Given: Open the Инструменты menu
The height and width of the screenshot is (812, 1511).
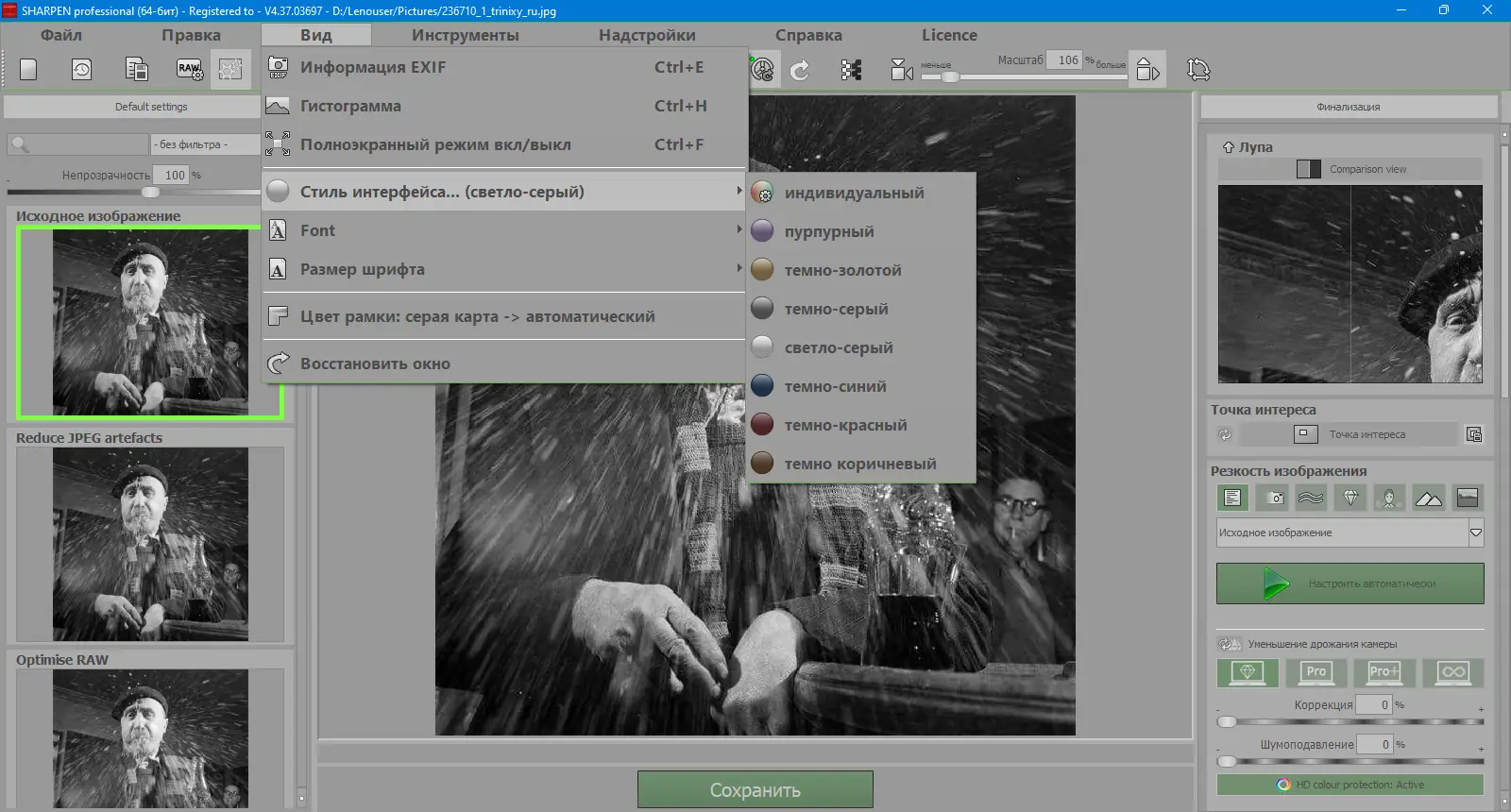Looking at the screenshot, I should (466, 35).
